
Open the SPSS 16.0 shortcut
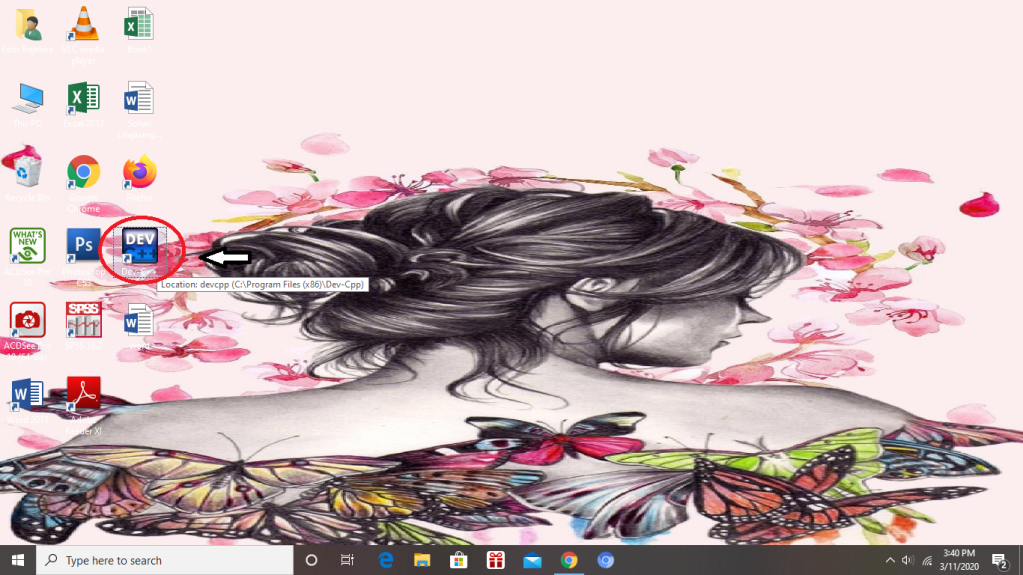click(x=83, y=320)
